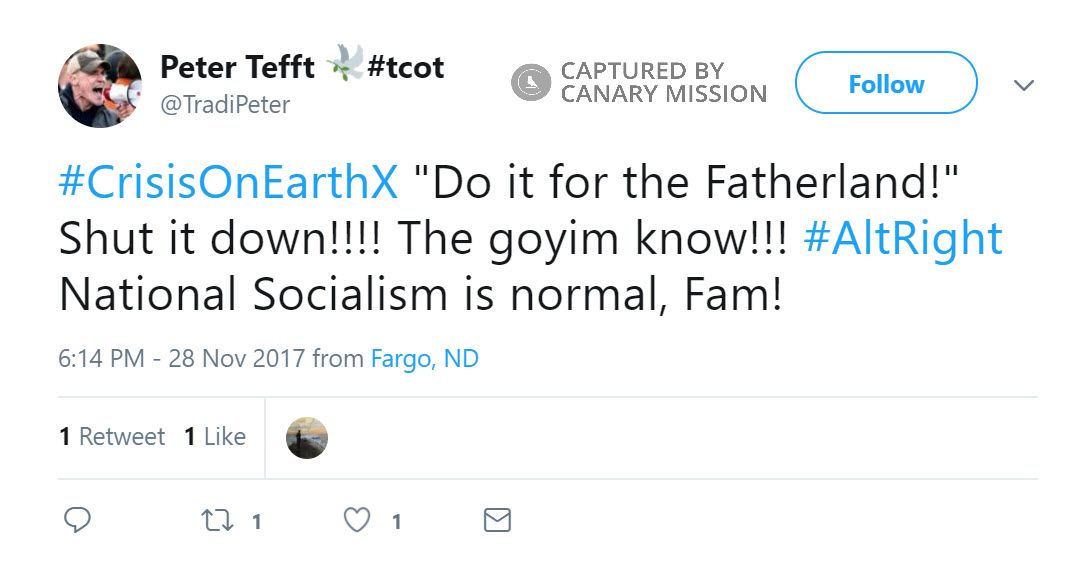This screenshot has height=576, width=1081.
Task: Open the tweet options chevron menu
Action: click(1023, 86)
